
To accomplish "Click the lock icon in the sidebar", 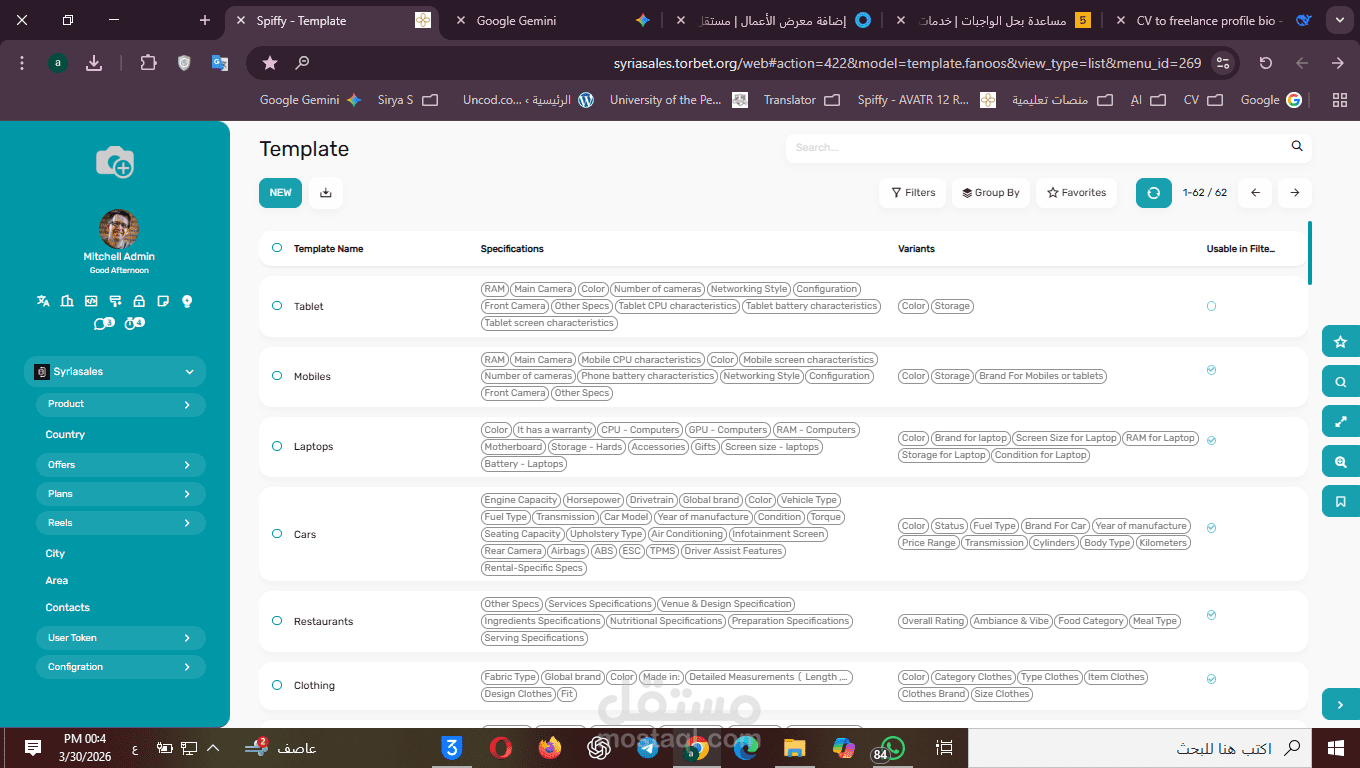I will [x=139, y=301].
